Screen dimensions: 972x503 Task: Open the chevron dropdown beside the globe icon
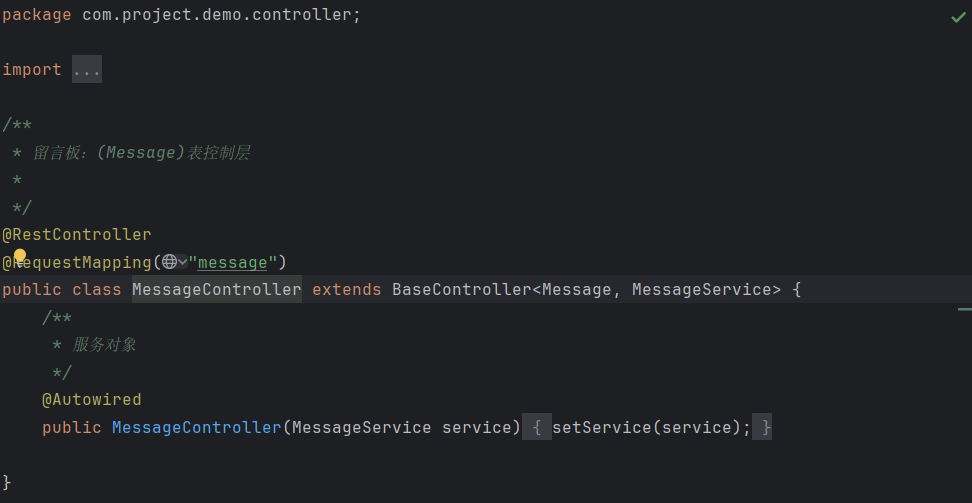tap(182, 262)
